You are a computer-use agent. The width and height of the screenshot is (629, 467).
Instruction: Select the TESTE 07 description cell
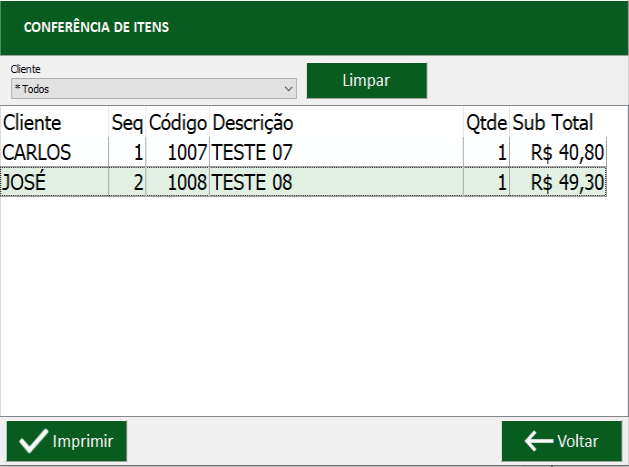click(336, 152)
